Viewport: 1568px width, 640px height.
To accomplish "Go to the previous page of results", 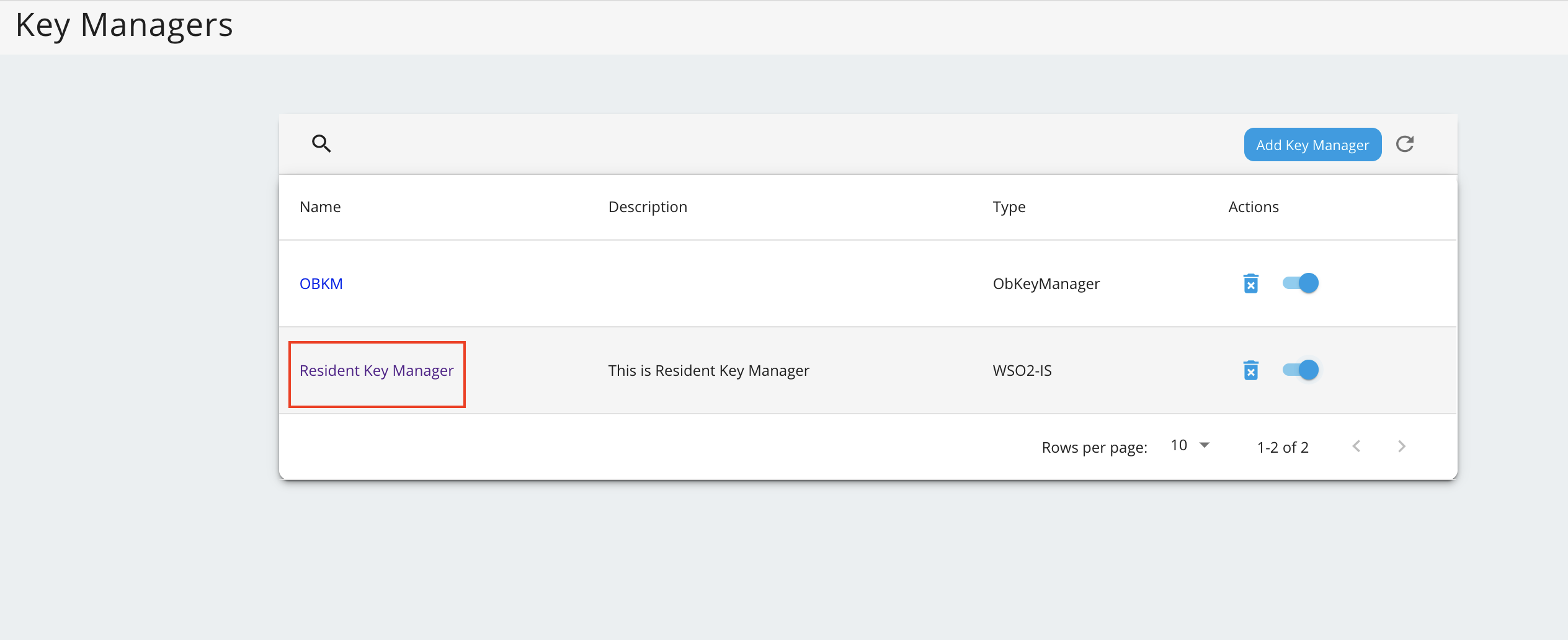I will (1356, 446).
